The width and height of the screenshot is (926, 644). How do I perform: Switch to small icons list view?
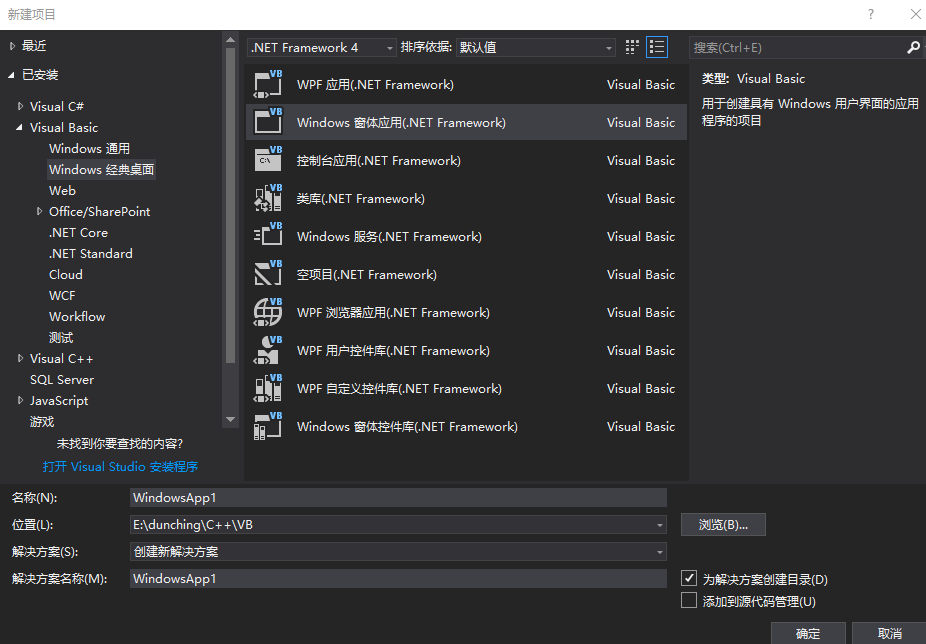coord(657,47)
